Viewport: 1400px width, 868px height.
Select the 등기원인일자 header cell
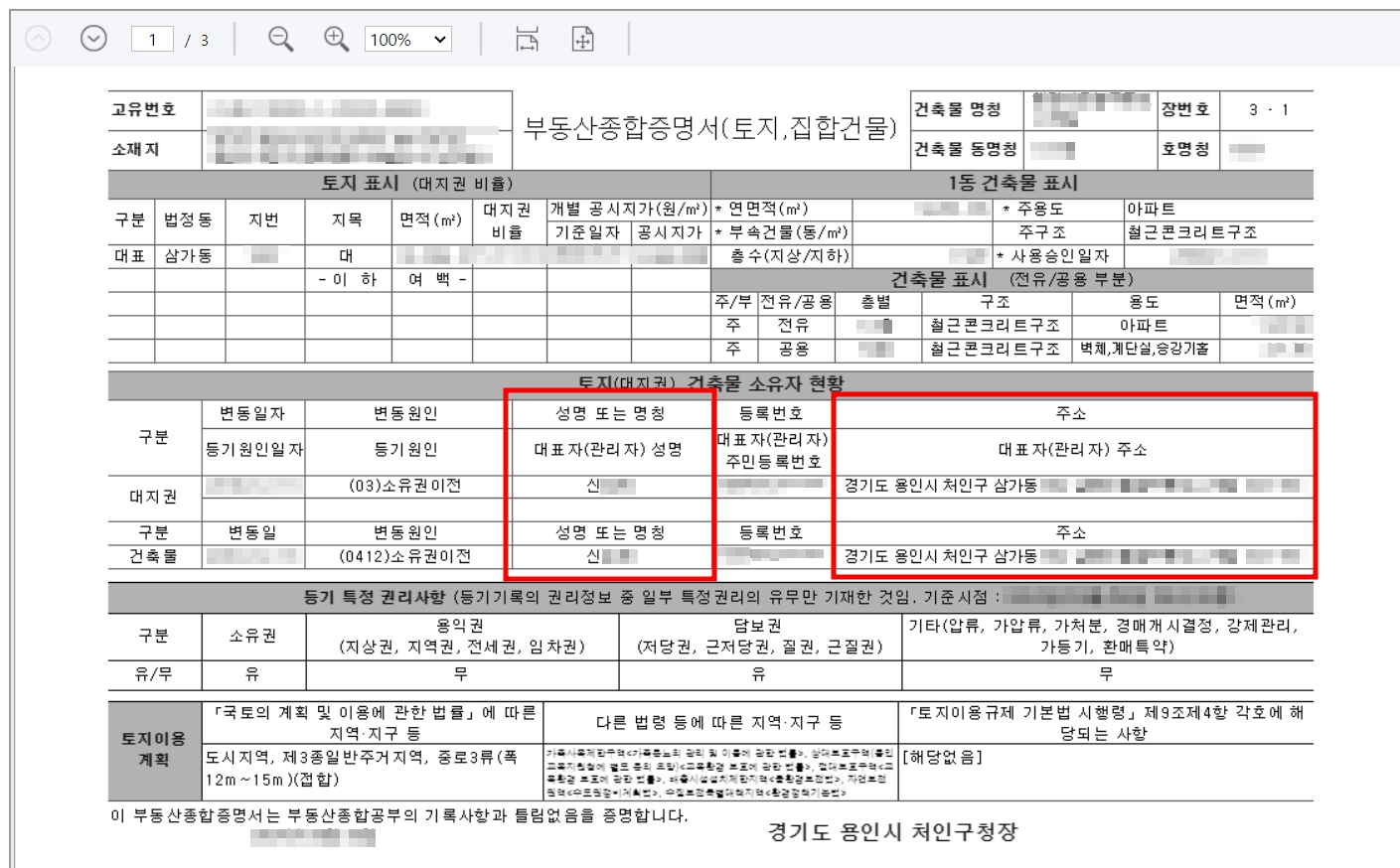(x=252, y=450)
